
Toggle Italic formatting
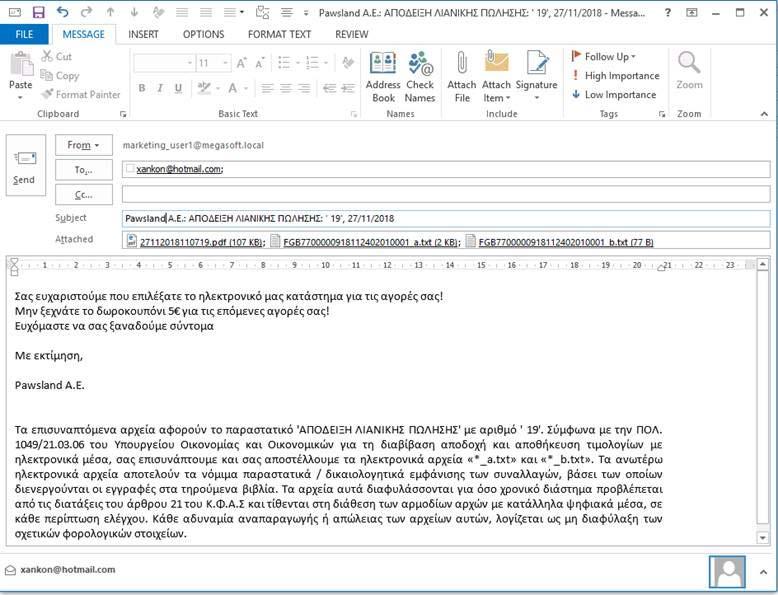pos(160,88)
